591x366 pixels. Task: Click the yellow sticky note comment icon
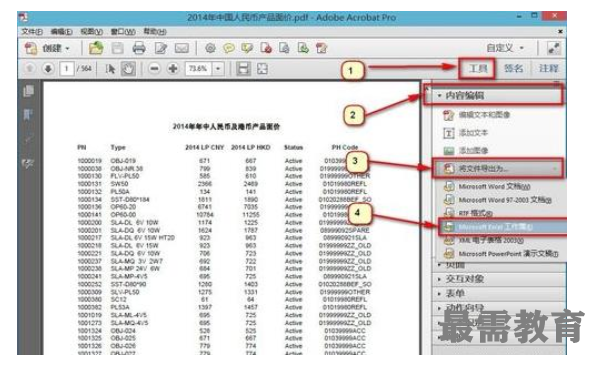tap(229, 48)
